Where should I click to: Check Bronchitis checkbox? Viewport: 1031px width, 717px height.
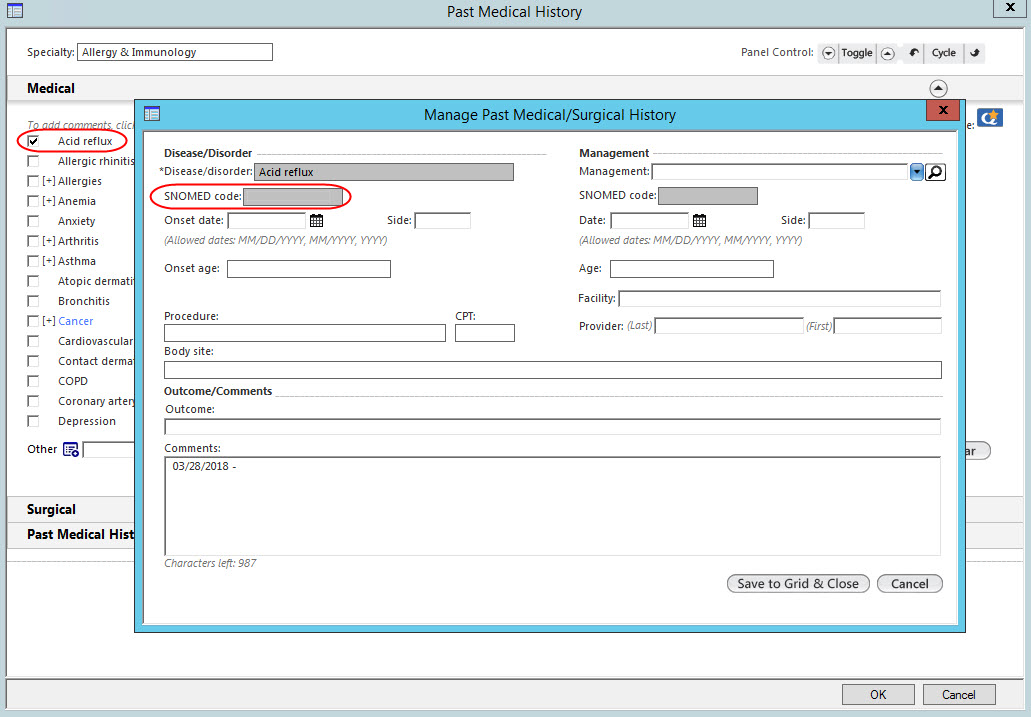(x=33, y=301)
